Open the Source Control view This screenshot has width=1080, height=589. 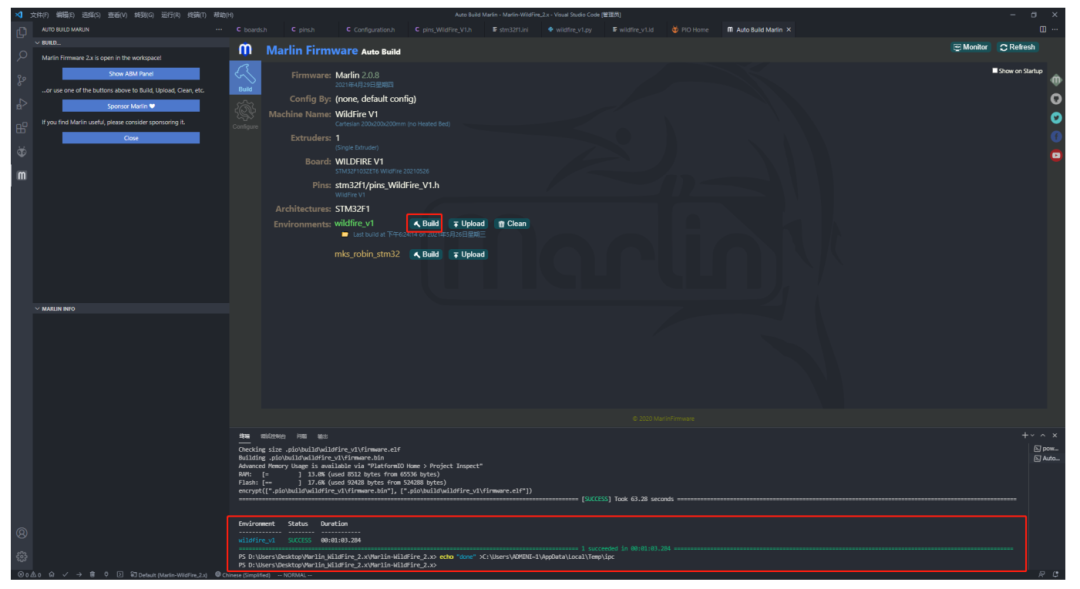22,81
